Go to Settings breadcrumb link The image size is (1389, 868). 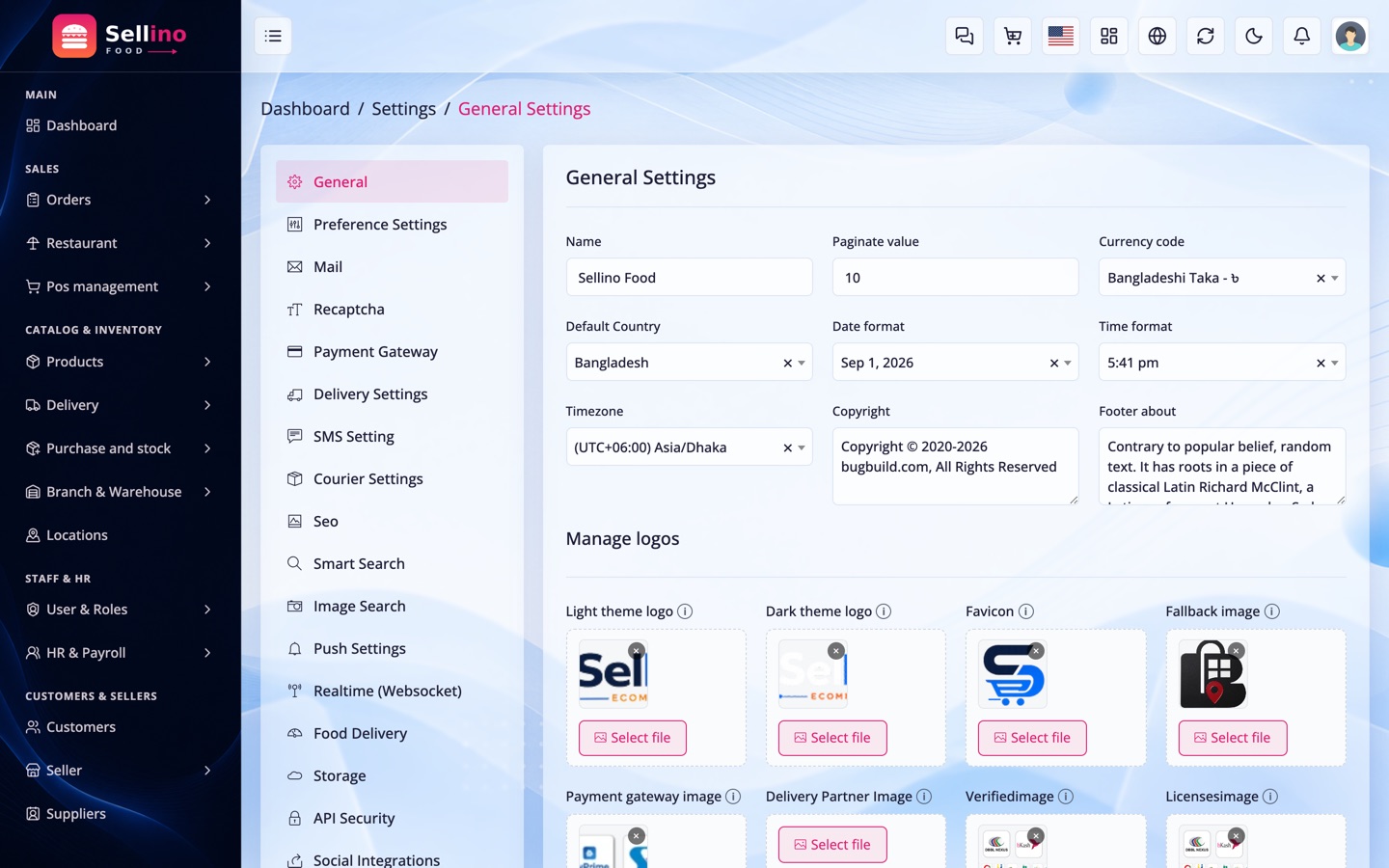(x=403, y=109)
